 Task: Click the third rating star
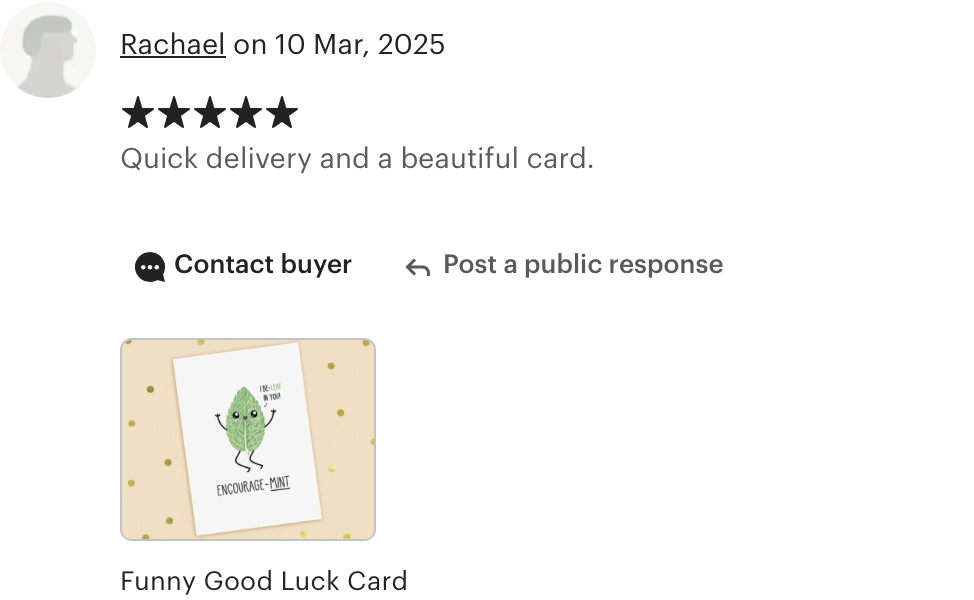click(210, 112)
